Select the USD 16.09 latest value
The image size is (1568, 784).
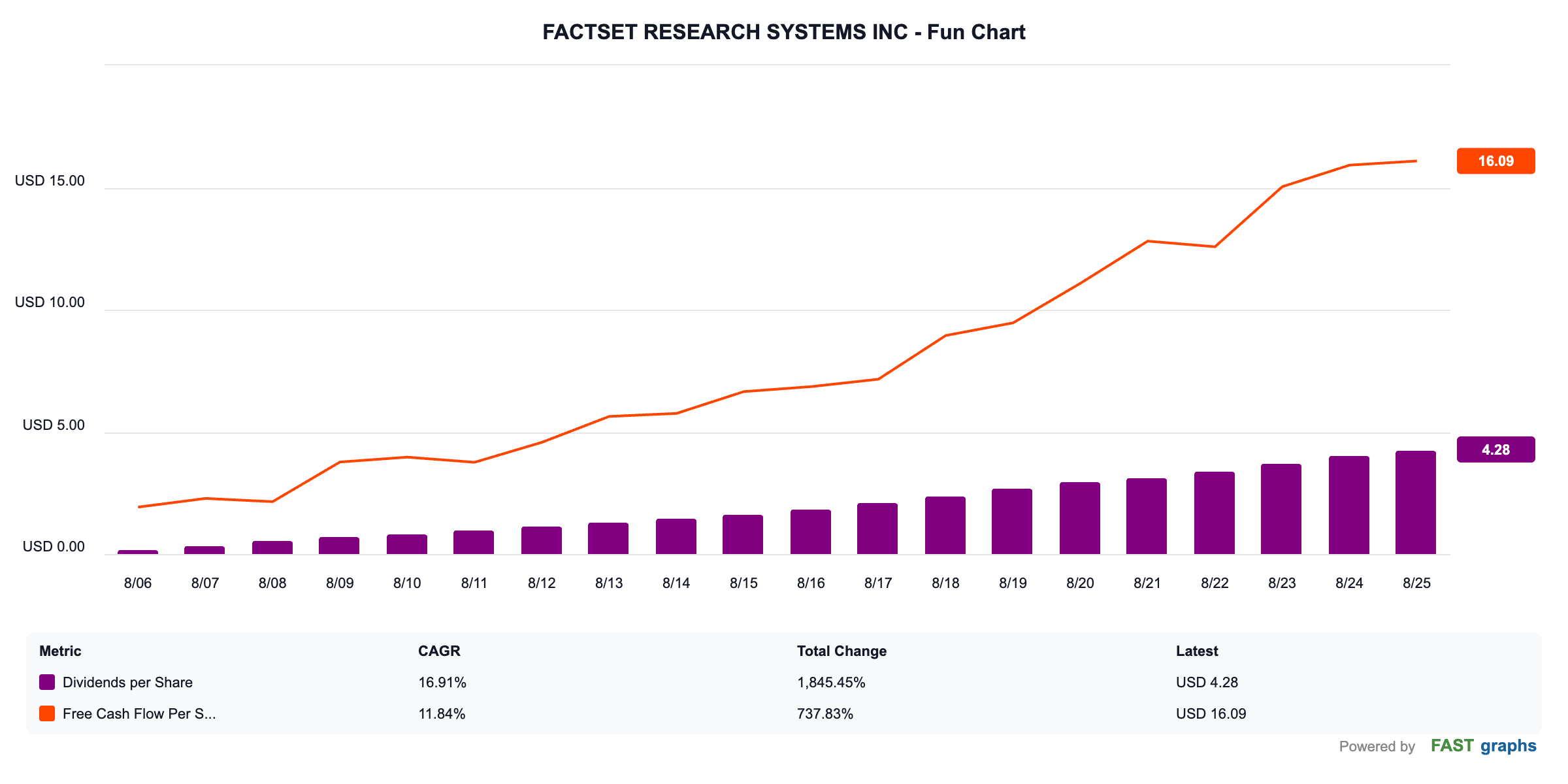pyautogui.click(x=1211, y=713)
